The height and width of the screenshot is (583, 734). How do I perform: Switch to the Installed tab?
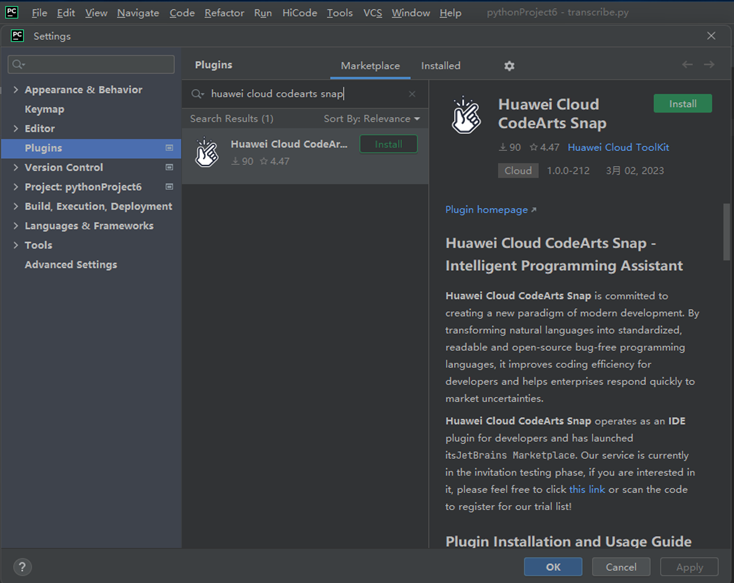(x=440, y=66)
